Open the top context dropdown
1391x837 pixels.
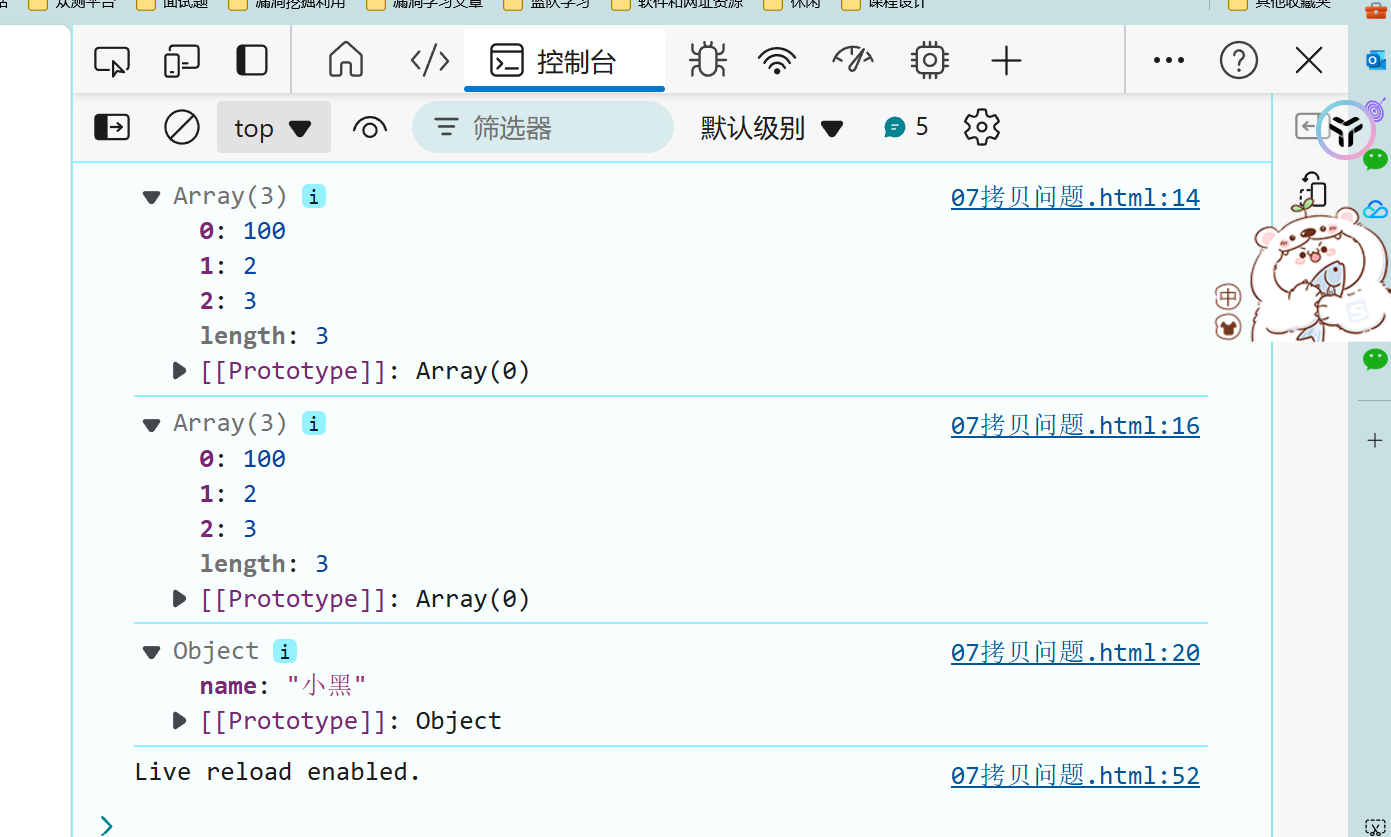(273, 128)
